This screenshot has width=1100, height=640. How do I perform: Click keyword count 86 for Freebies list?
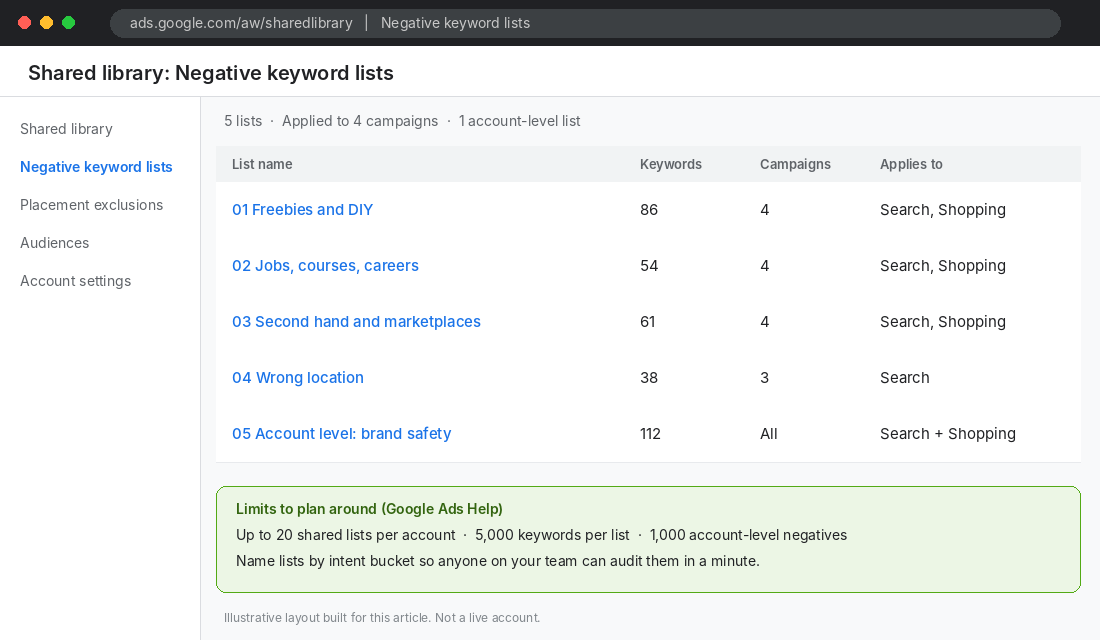click(x=649, y=210)
